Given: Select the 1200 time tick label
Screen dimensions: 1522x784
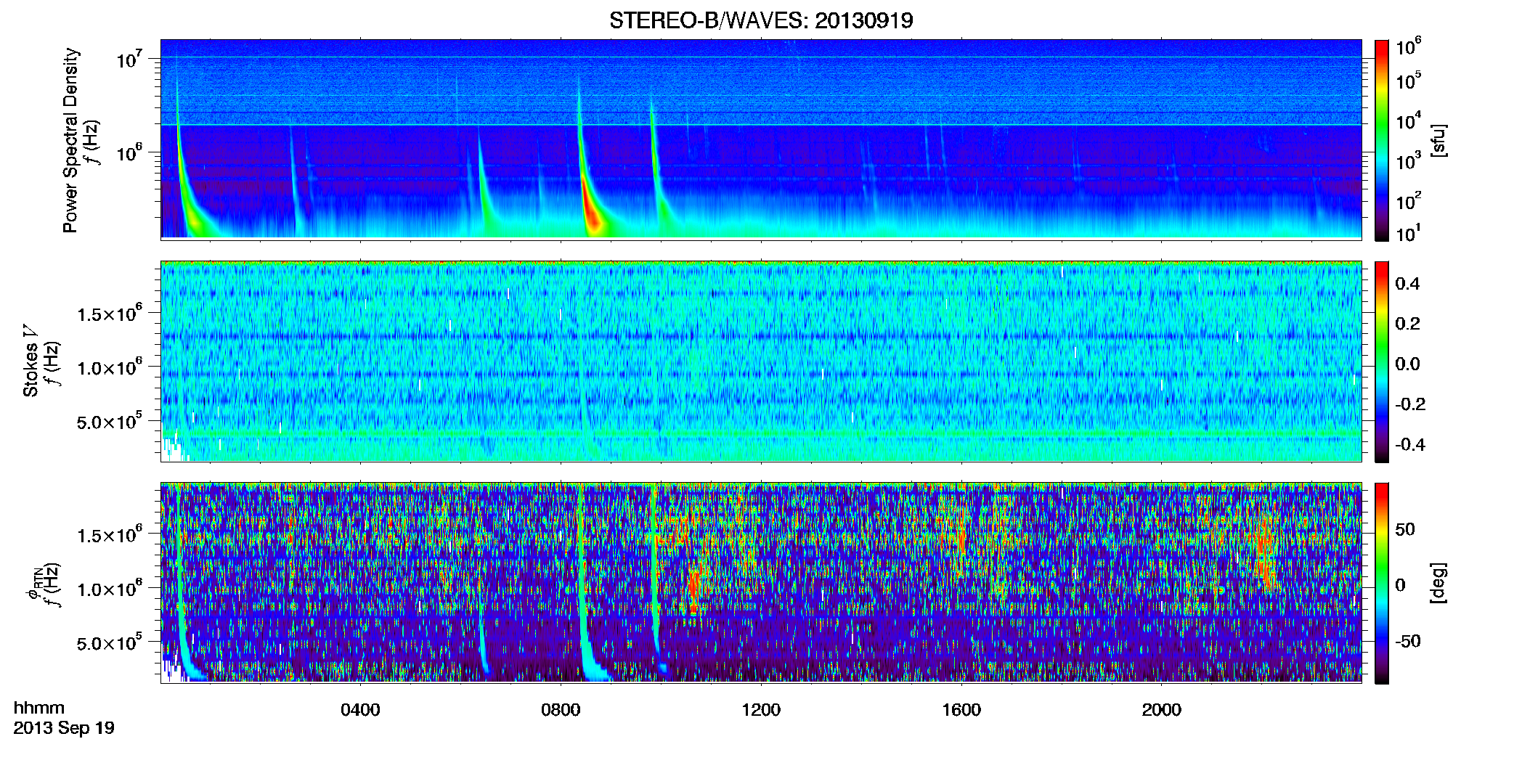Looking at the screenshot, I should click(761, 710).
